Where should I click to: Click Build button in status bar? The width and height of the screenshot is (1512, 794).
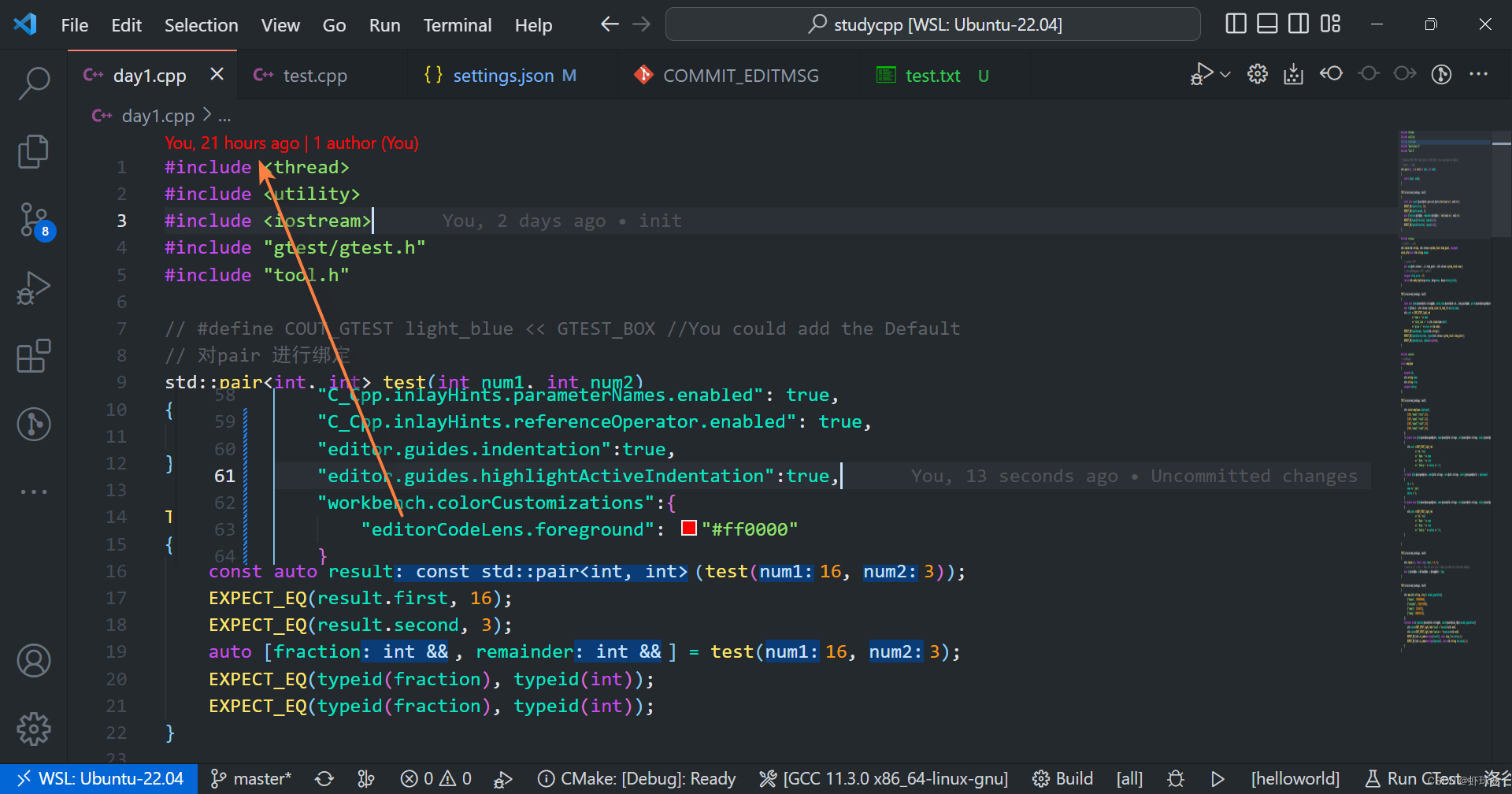pyautogui.click(x=1063, y=778)
